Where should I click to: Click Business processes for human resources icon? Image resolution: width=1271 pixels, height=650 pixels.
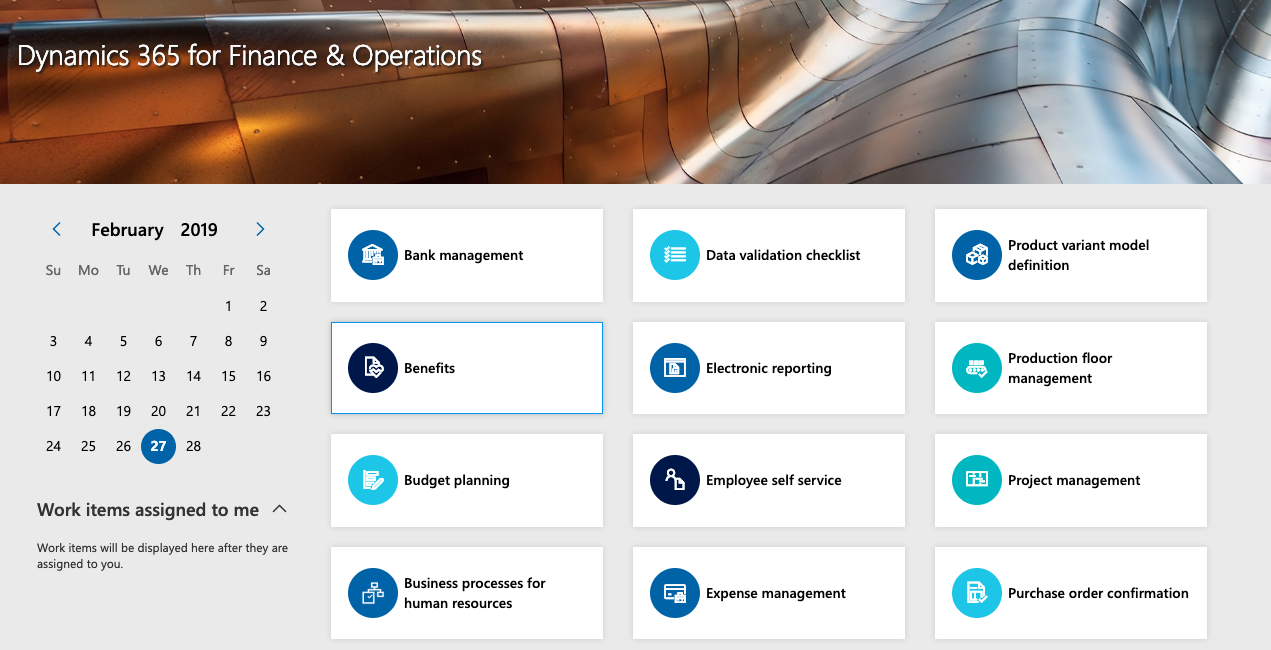373,593
